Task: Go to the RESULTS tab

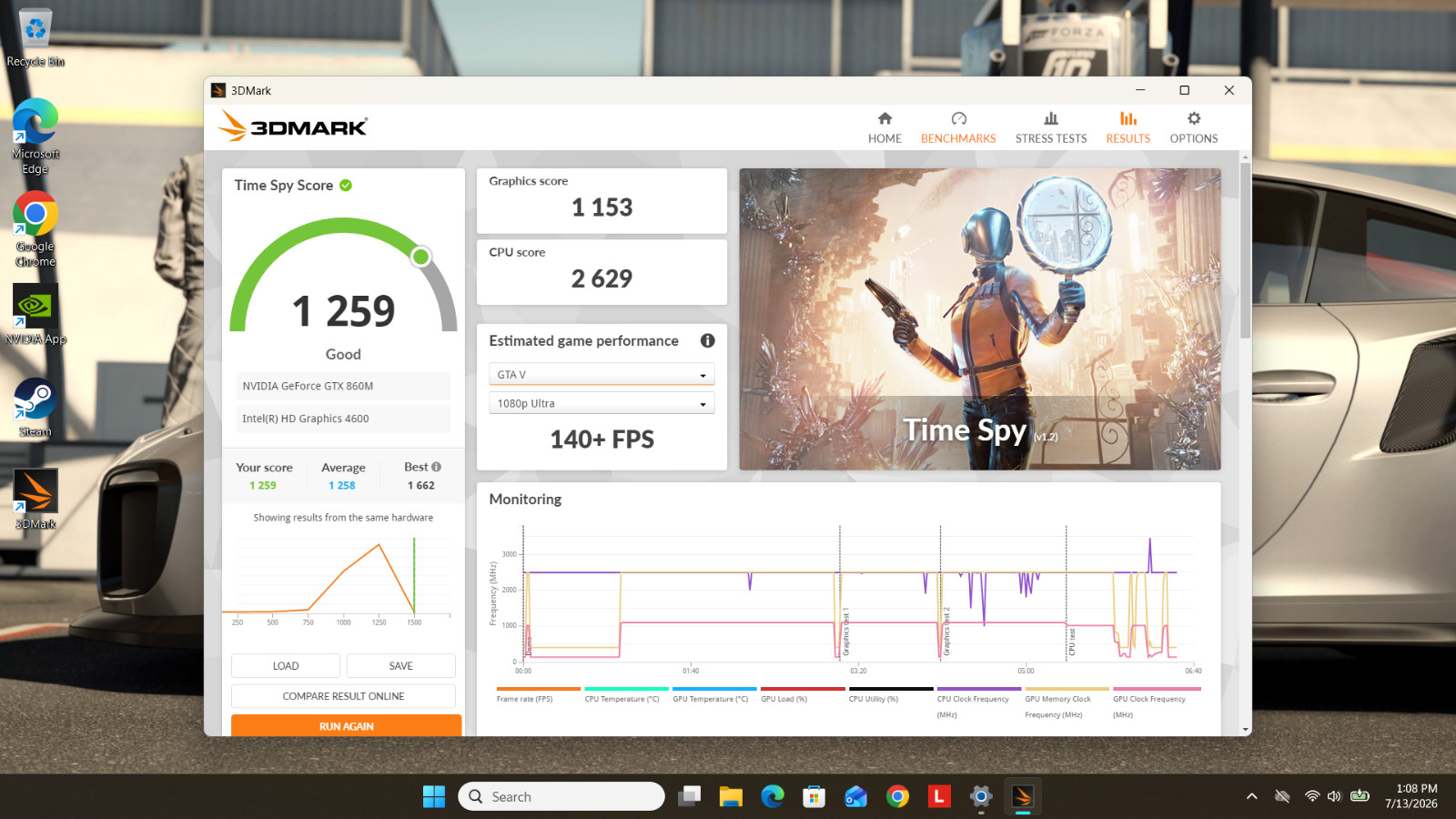Action: pos(1128,128)
